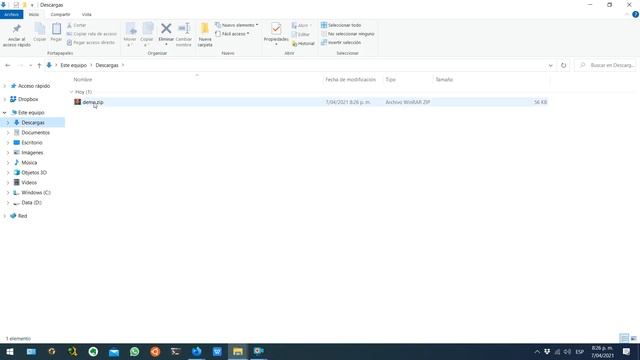Image resolution: width=640 pixels, height=360 pixels.
Task: Sort by the Tipo column header
Action: pos(391,80)
